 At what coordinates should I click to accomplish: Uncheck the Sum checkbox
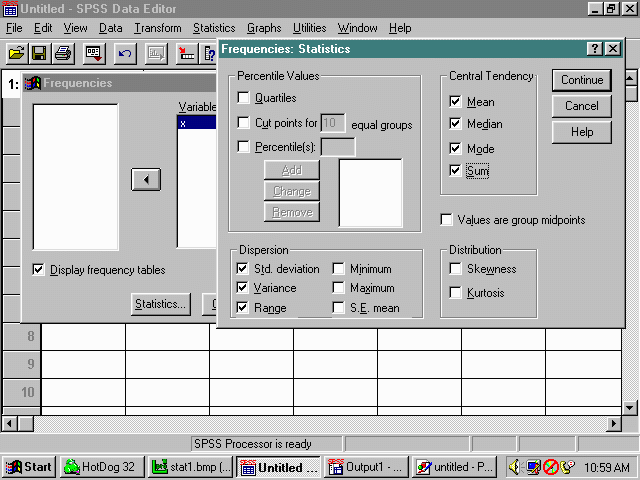[x=455, y=170]
